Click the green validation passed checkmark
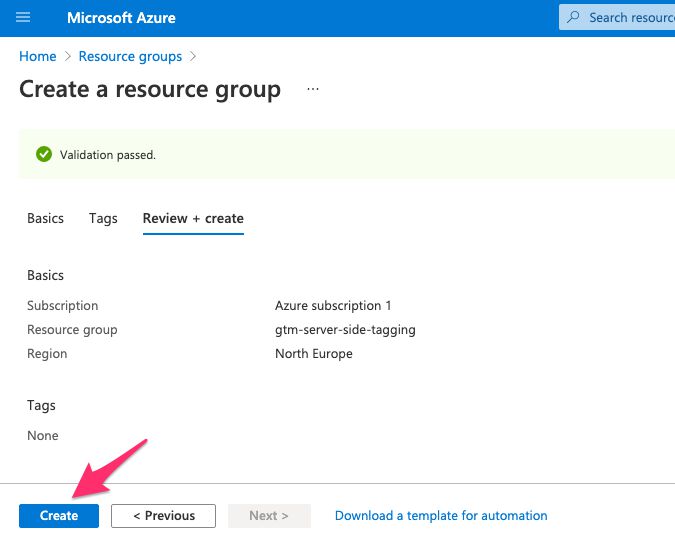675x533 pixels. point(44,154)
